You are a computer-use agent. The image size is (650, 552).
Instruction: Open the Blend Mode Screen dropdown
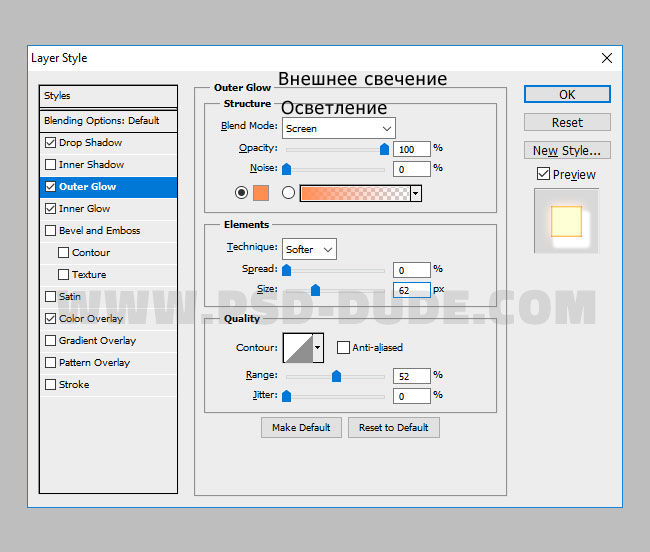click(x=339, y=128)
